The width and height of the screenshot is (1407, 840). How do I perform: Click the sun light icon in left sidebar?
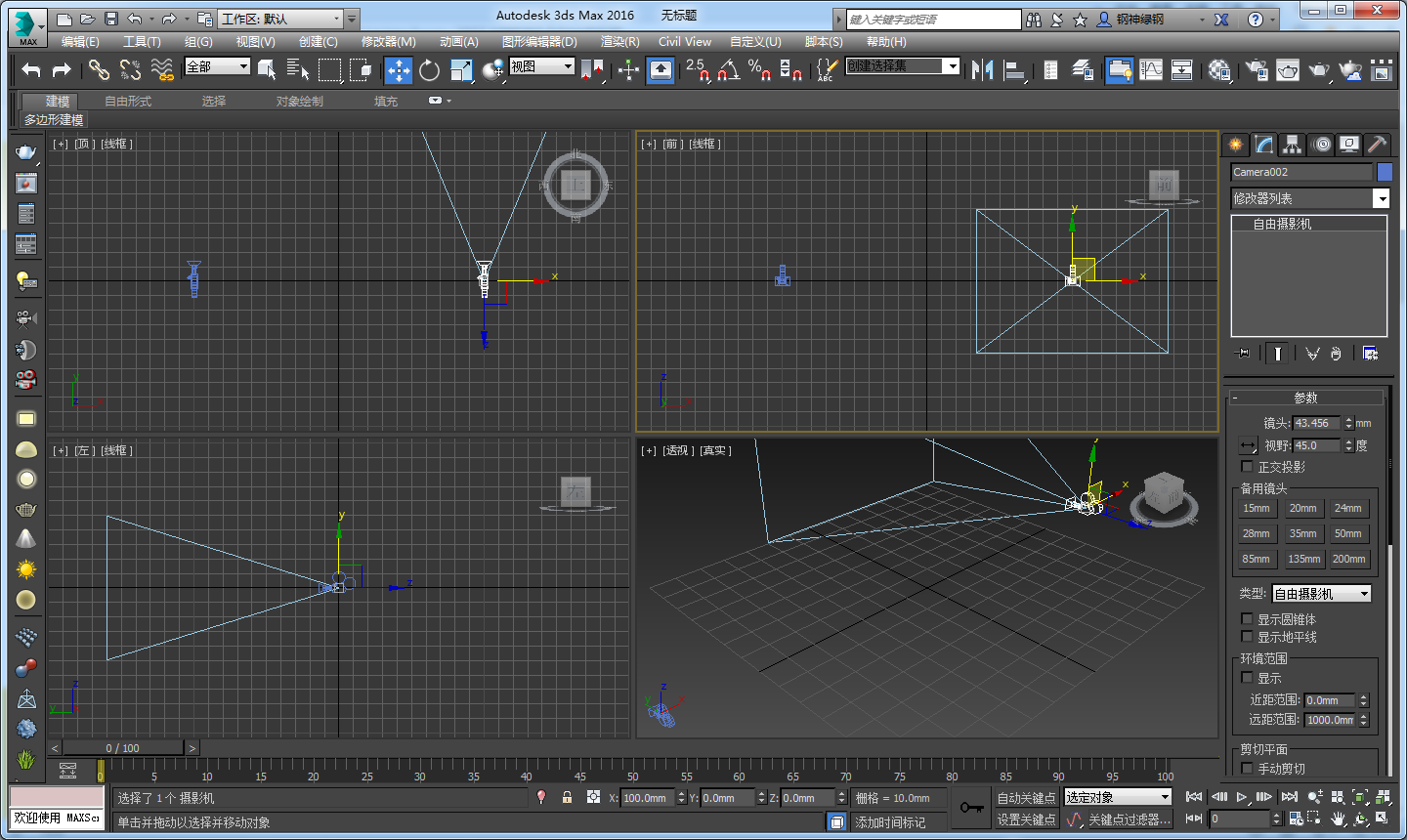[26, 569]
